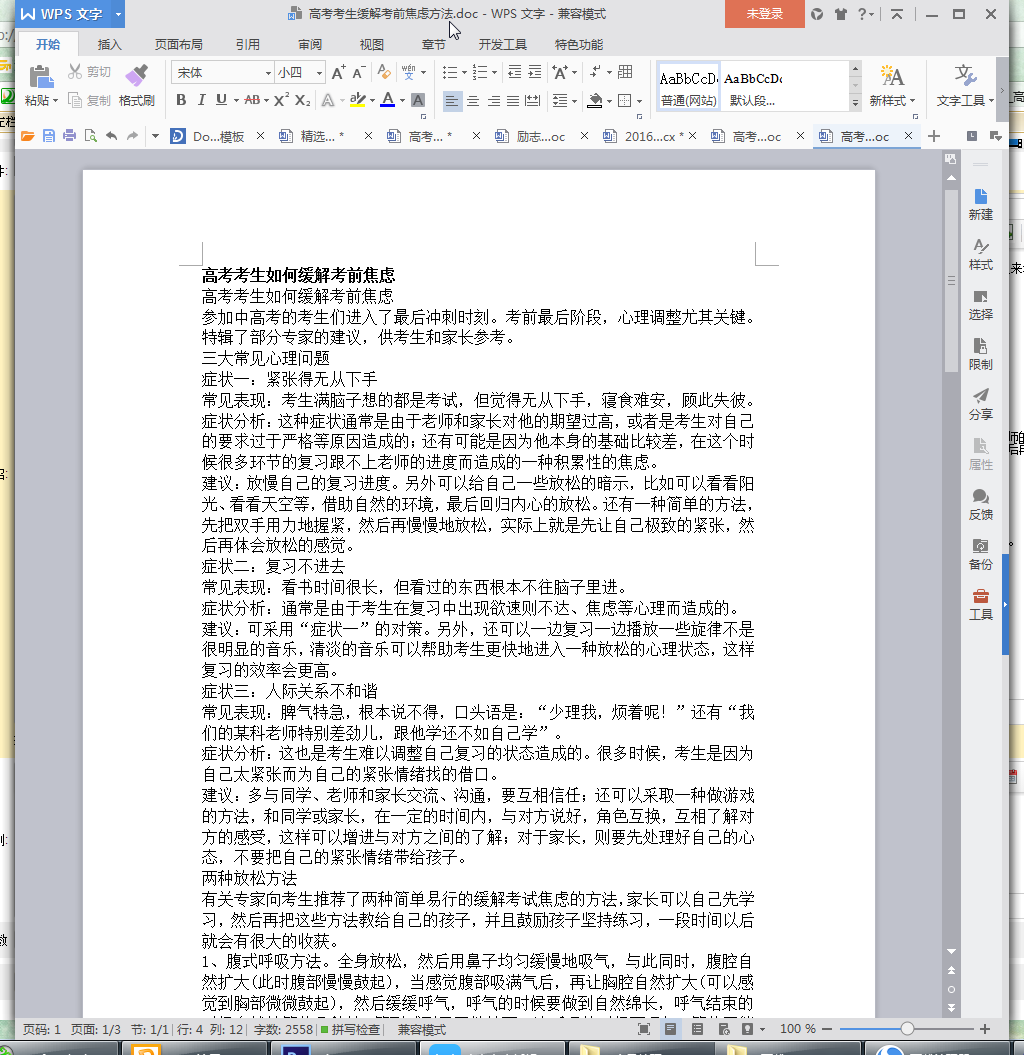Click the Paste (粘贴) clipboard icon
Image resolution: width=1024 pixels, height=1055 pixels.
(x=40, y=77)
